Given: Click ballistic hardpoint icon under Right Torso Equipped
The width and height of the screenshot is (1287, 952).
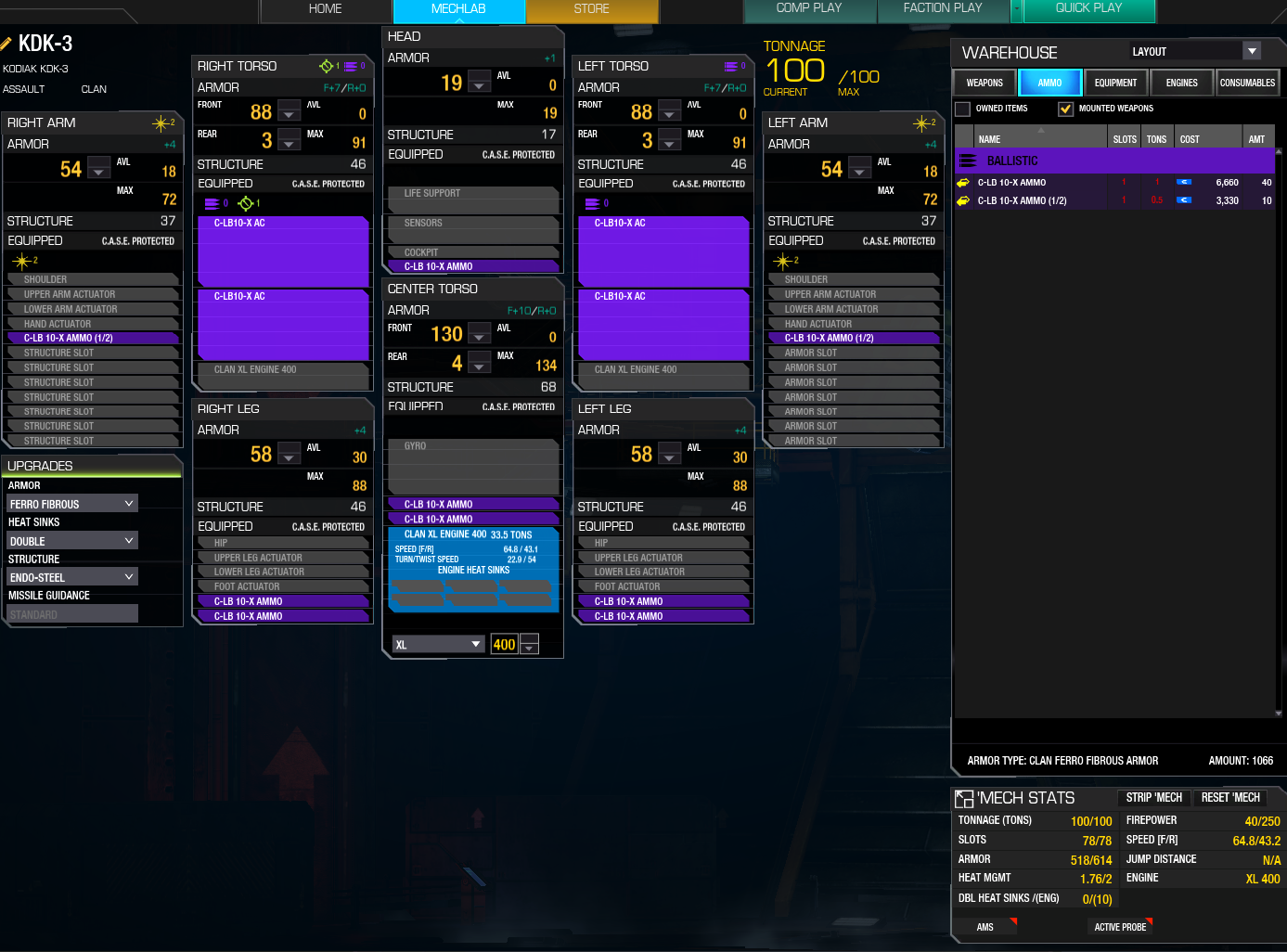Looking at the screenshot, I should 212,203.
